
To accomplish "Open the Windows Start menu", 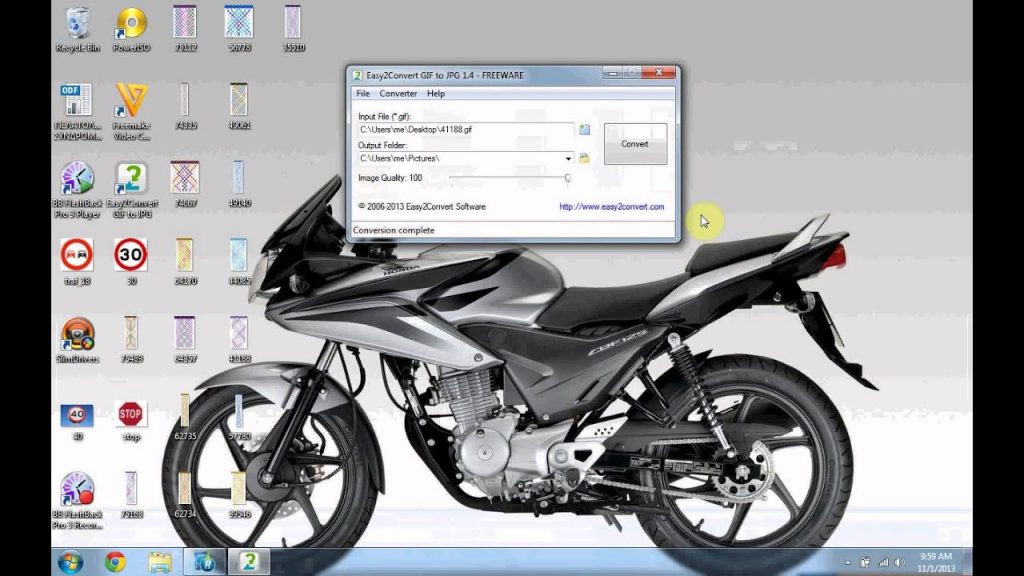I will 71,562.
